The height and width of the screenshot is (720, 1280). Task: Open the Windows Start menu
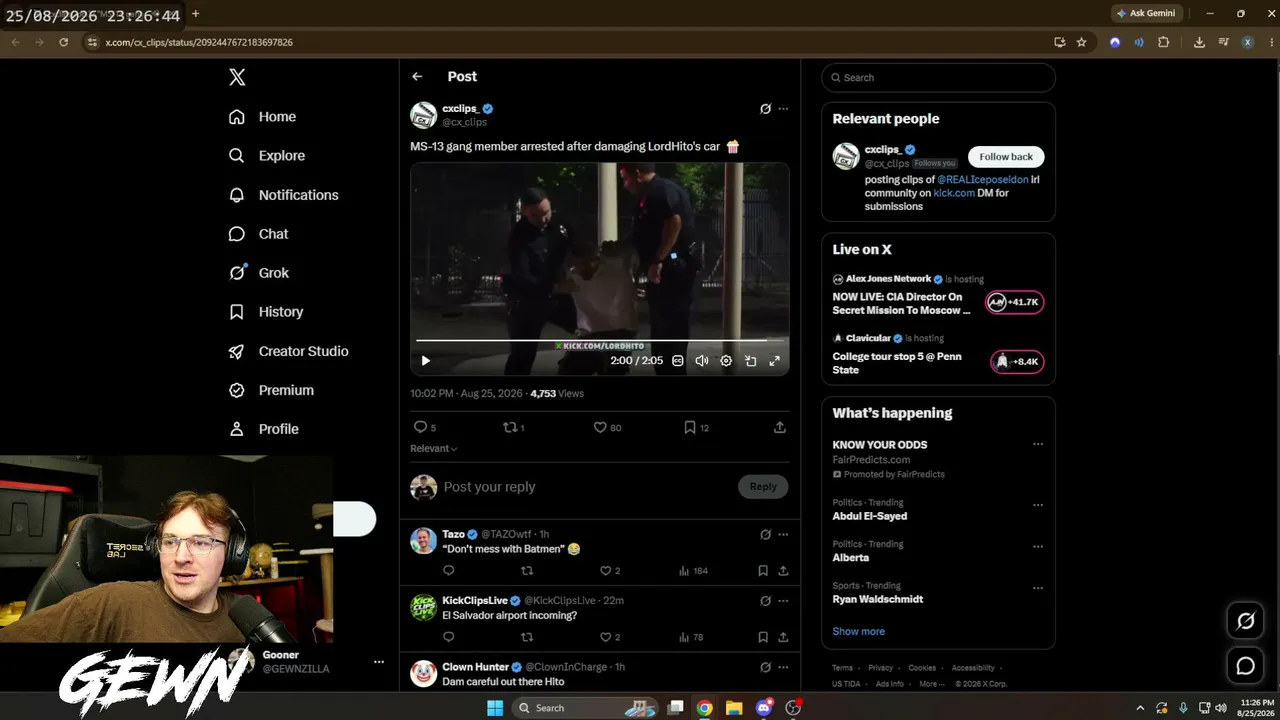pos(495,708)
